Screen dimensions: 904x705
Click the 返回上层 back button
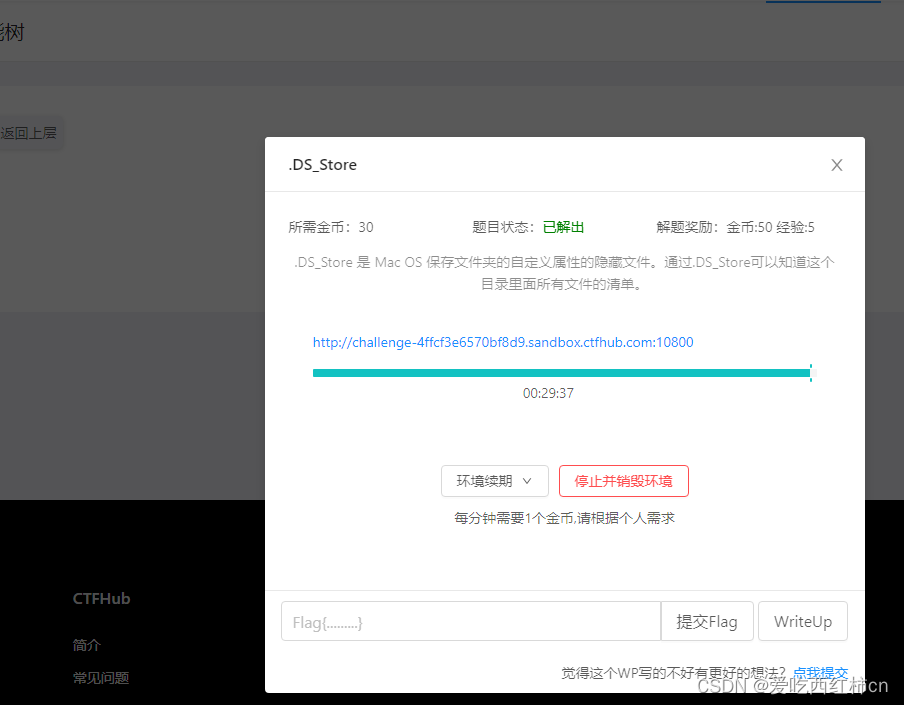[x=30, y=132]
